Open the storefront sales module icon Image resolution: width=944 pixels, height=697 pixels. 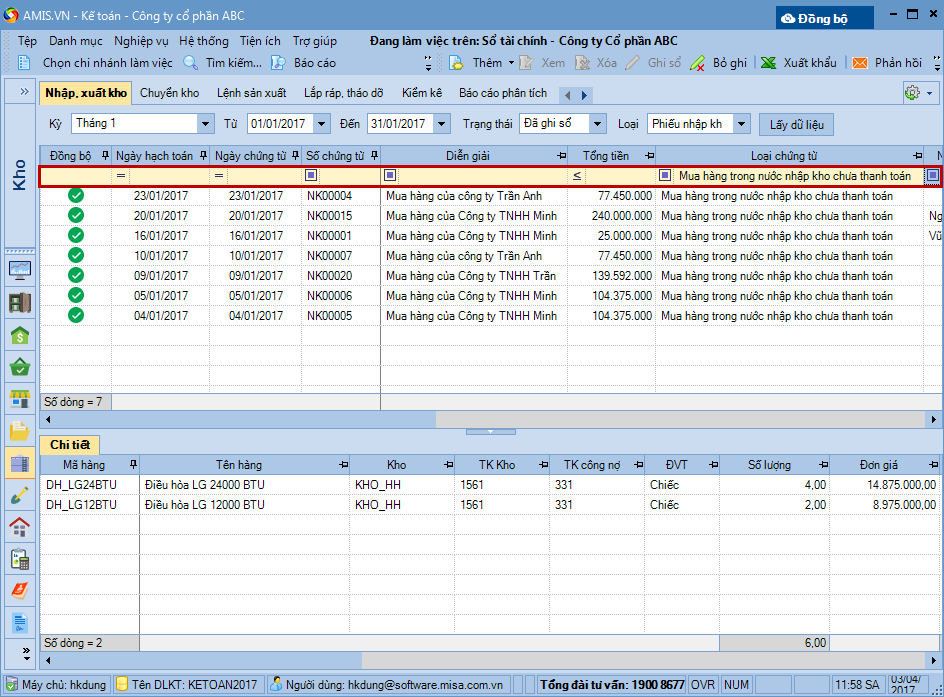[x=20, y=399]
